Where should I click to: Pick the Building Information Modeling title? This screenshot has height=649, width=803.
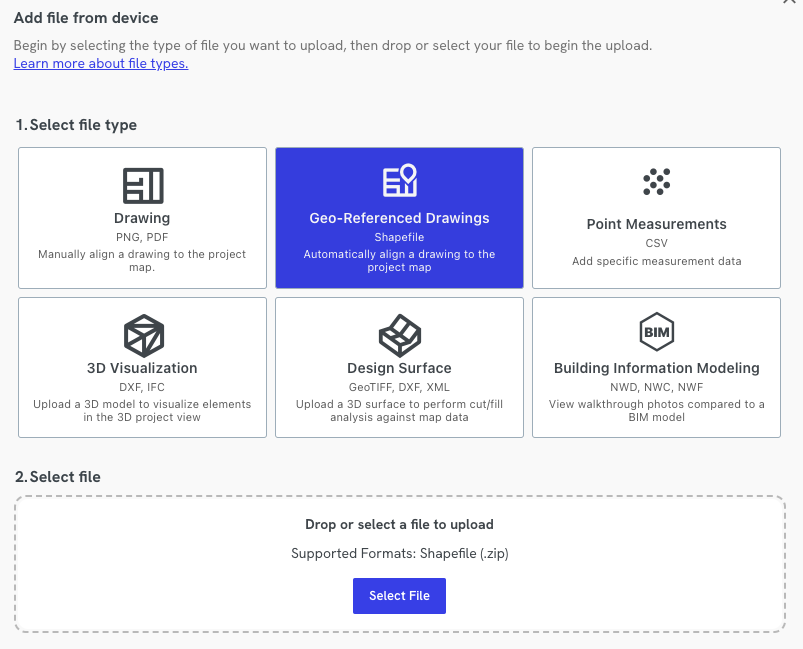point(656,368)
